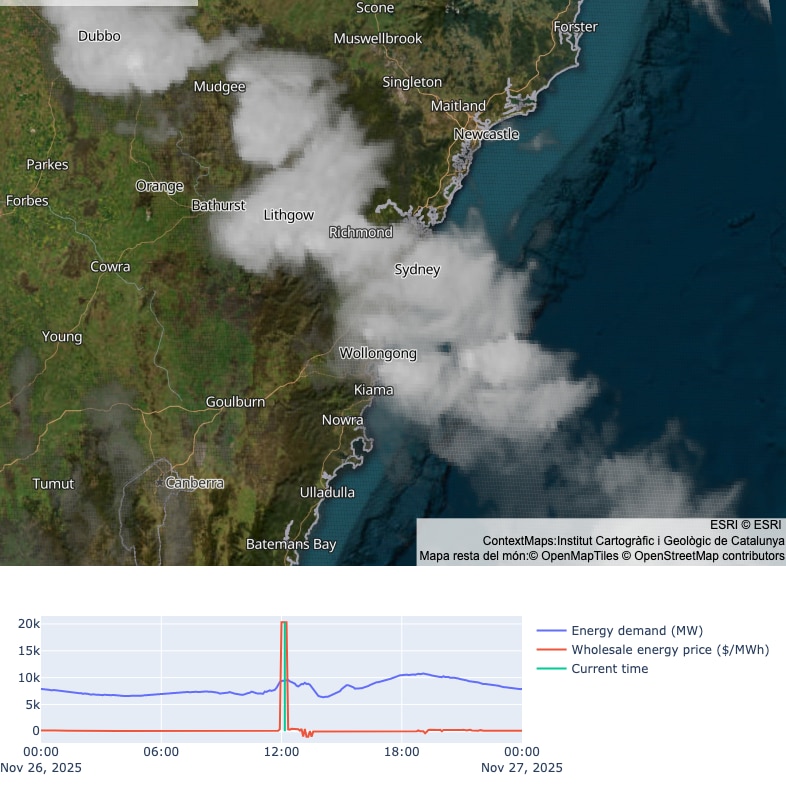Click the Dubbo label on the map
Viewport: 786px width, 786px height.
99,36
